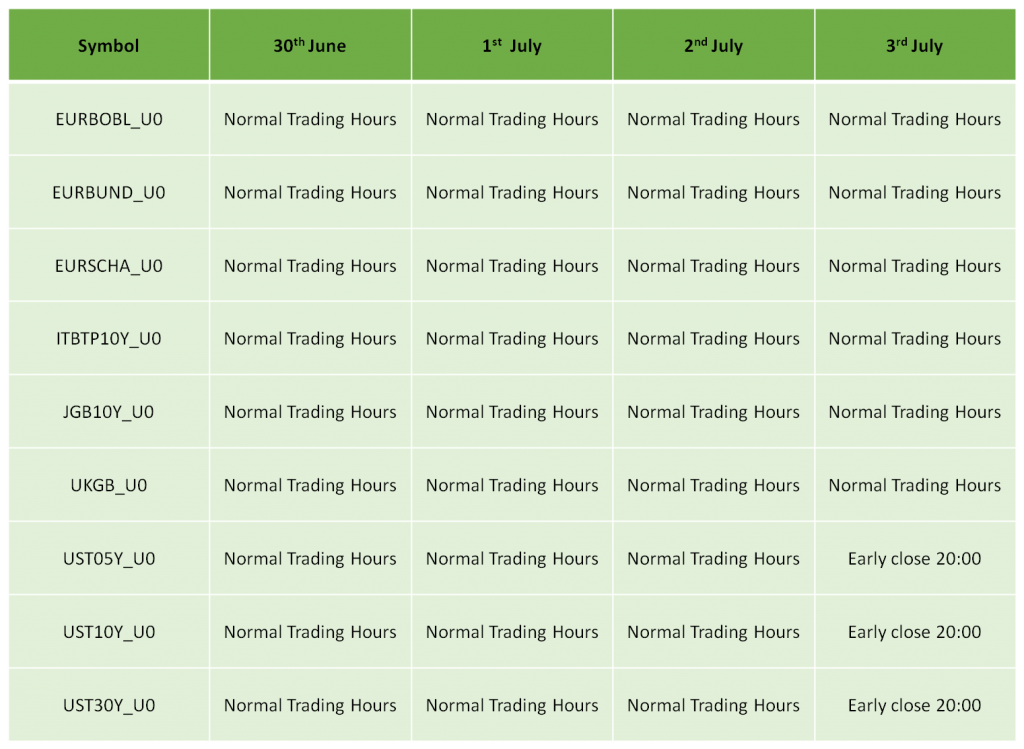Click the Symbol column header
This screenshot has height=749, width=1024.
point(109,45)
